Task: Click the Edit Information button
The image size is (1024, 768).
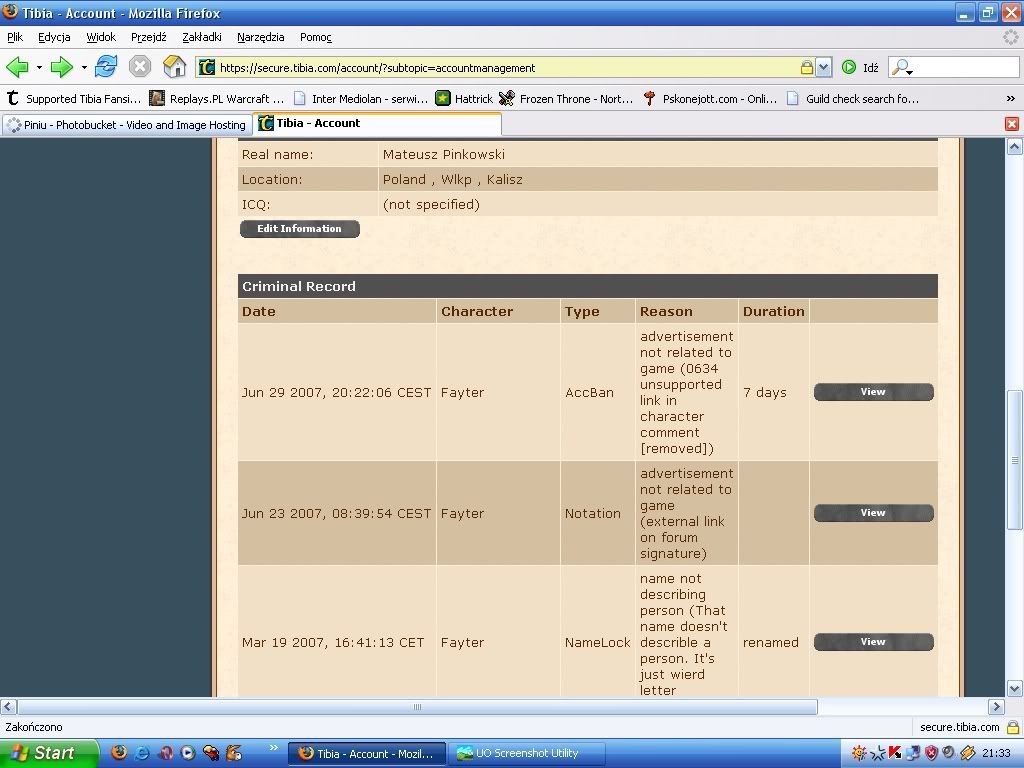Action: click(300, 229)
